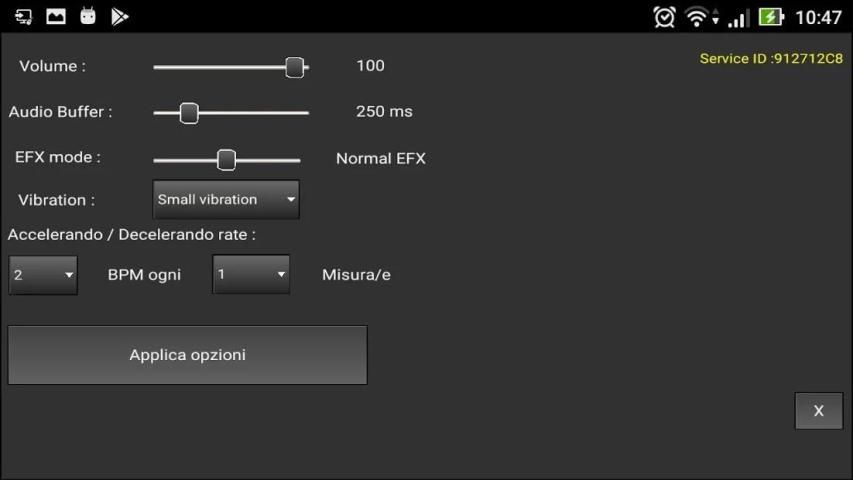Expand the BPM rate dropdown set to 2

(43, 274)
